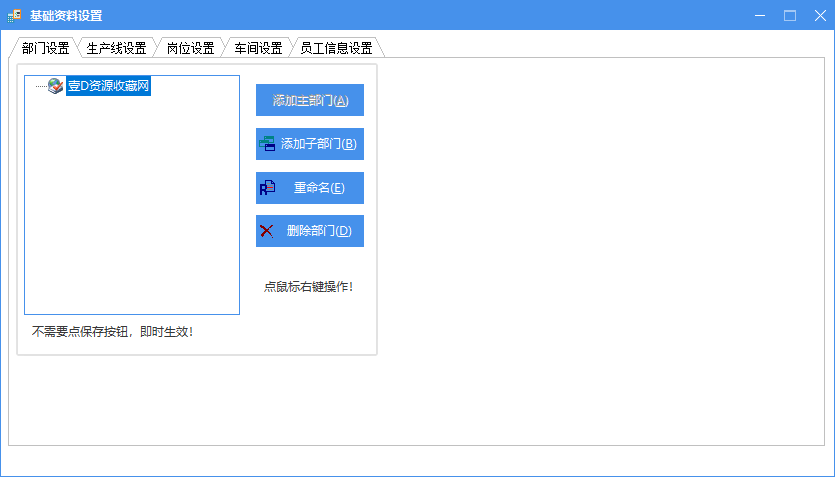The height and width of the screenshot is (477, 835).
Task: Click the 重命名(E) button text
Action: [x=319, y=188]
